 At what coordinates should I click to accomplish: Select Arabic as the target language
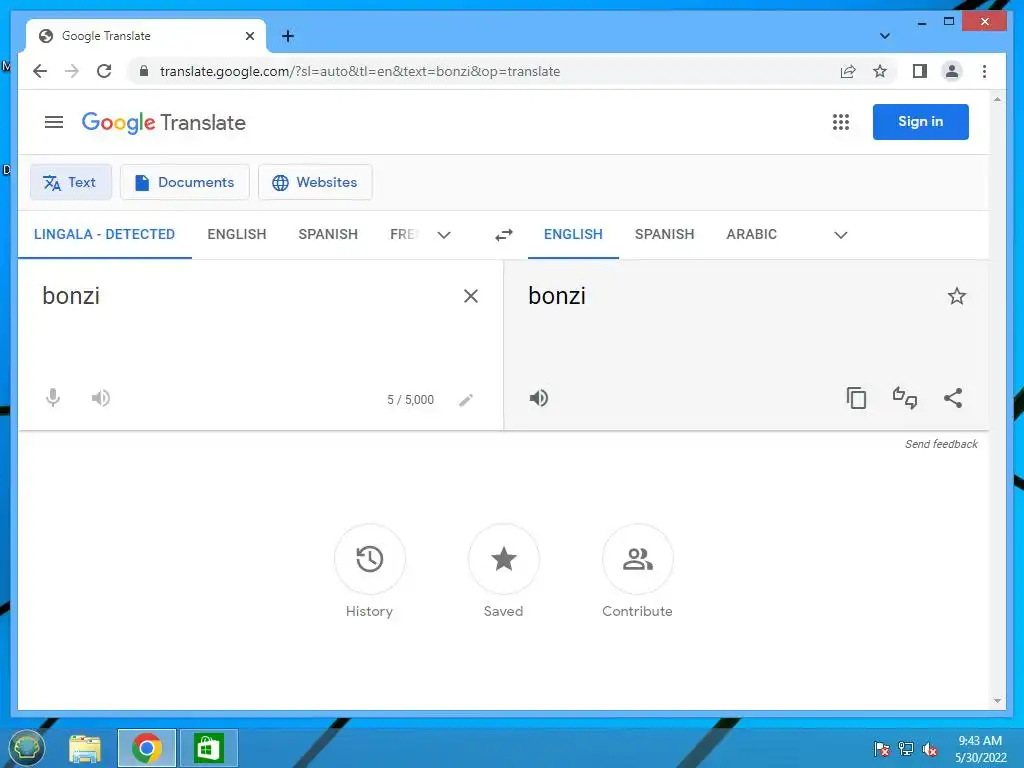(752, 234)
